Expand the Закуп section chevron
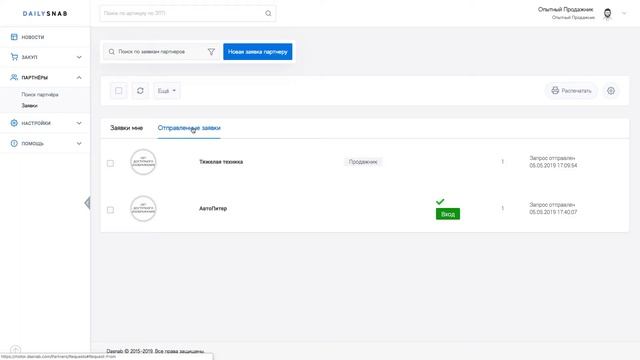The width and height of the screenshot is (640, 360). click(x=79, y=57)
